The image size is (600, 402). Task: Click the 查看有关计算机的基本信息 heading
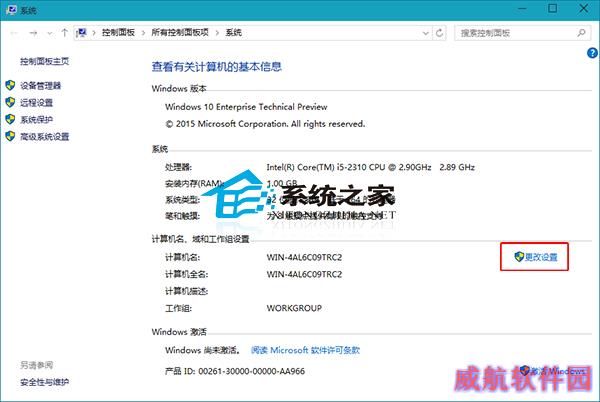tap(217, 67)
